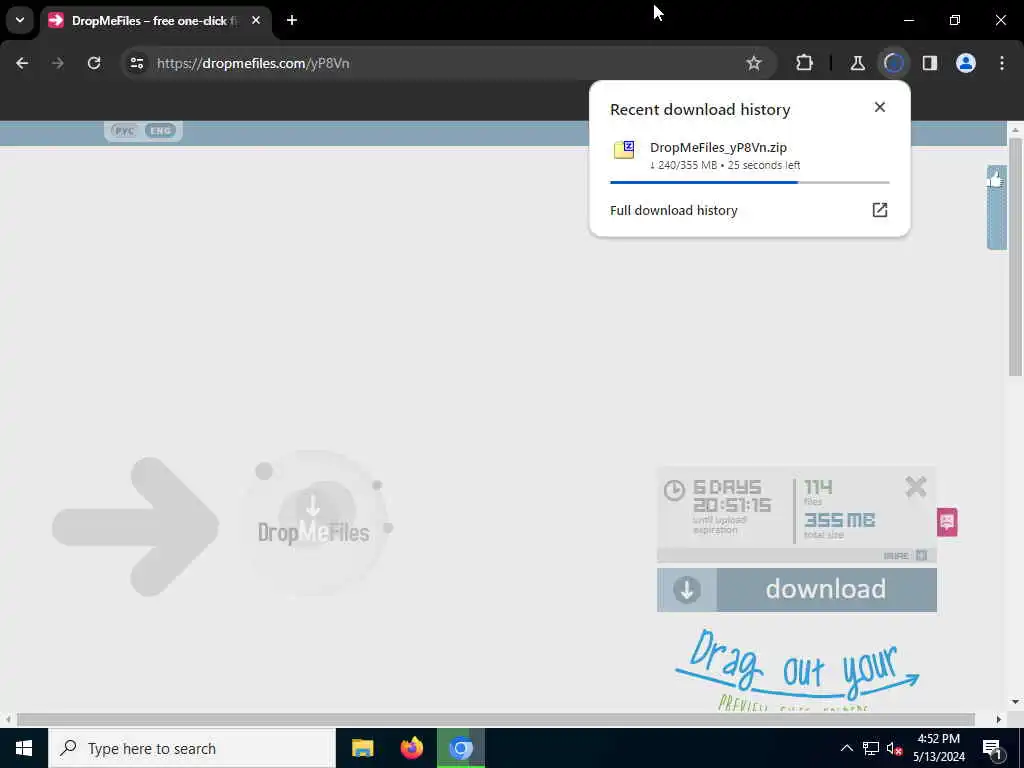Viewport: 1024px width, 768px height.
Task: Open Chrome's three-dot menu
Action: [x=1002, y=63]
